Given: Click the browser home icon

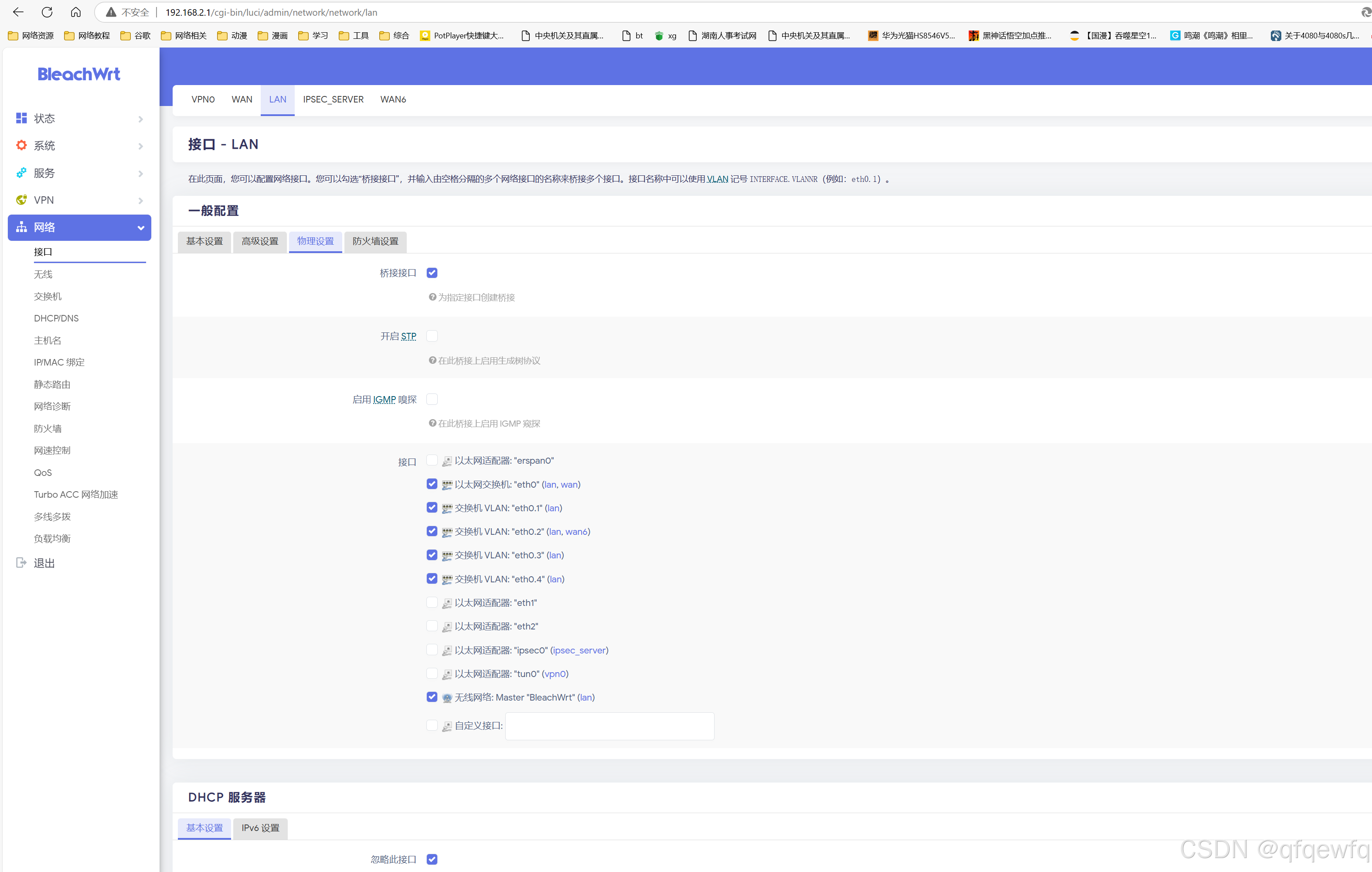Looking at the screenshot, I should [76, 12].
